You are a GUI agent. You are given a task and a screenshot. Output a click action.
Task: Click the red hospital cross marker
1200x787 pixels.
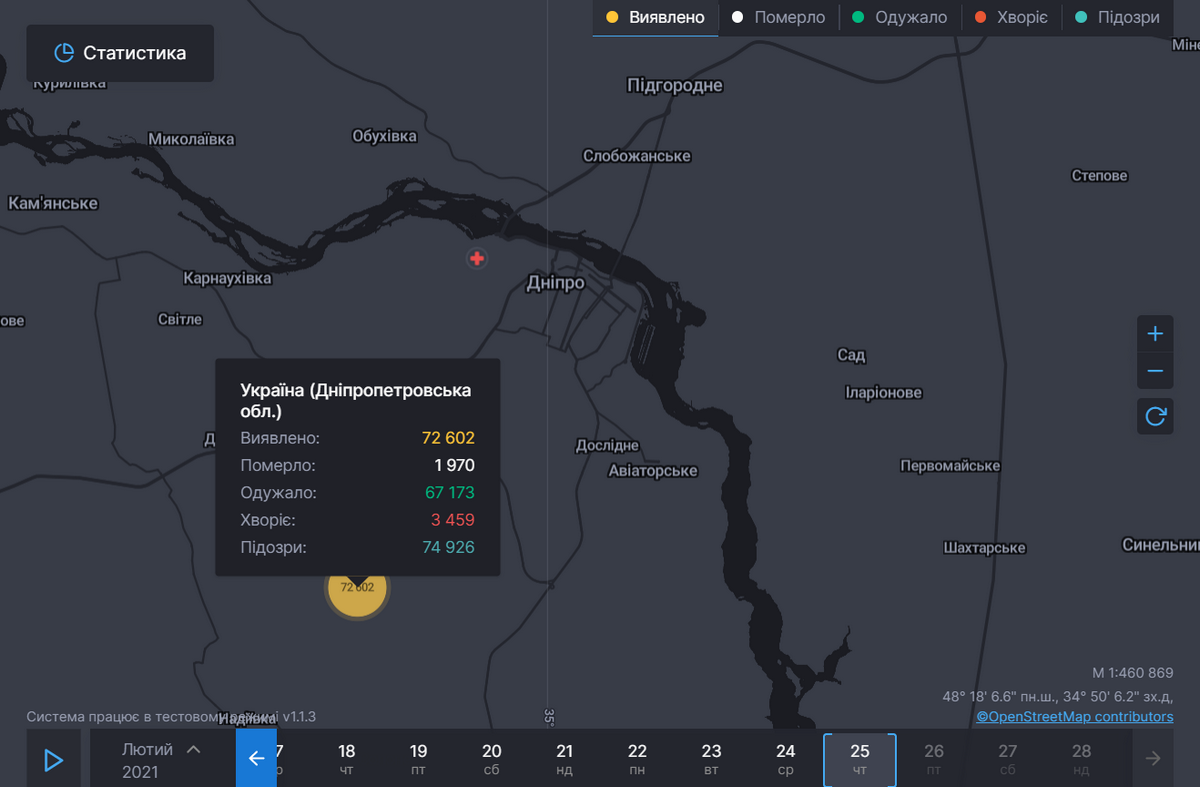477,259
